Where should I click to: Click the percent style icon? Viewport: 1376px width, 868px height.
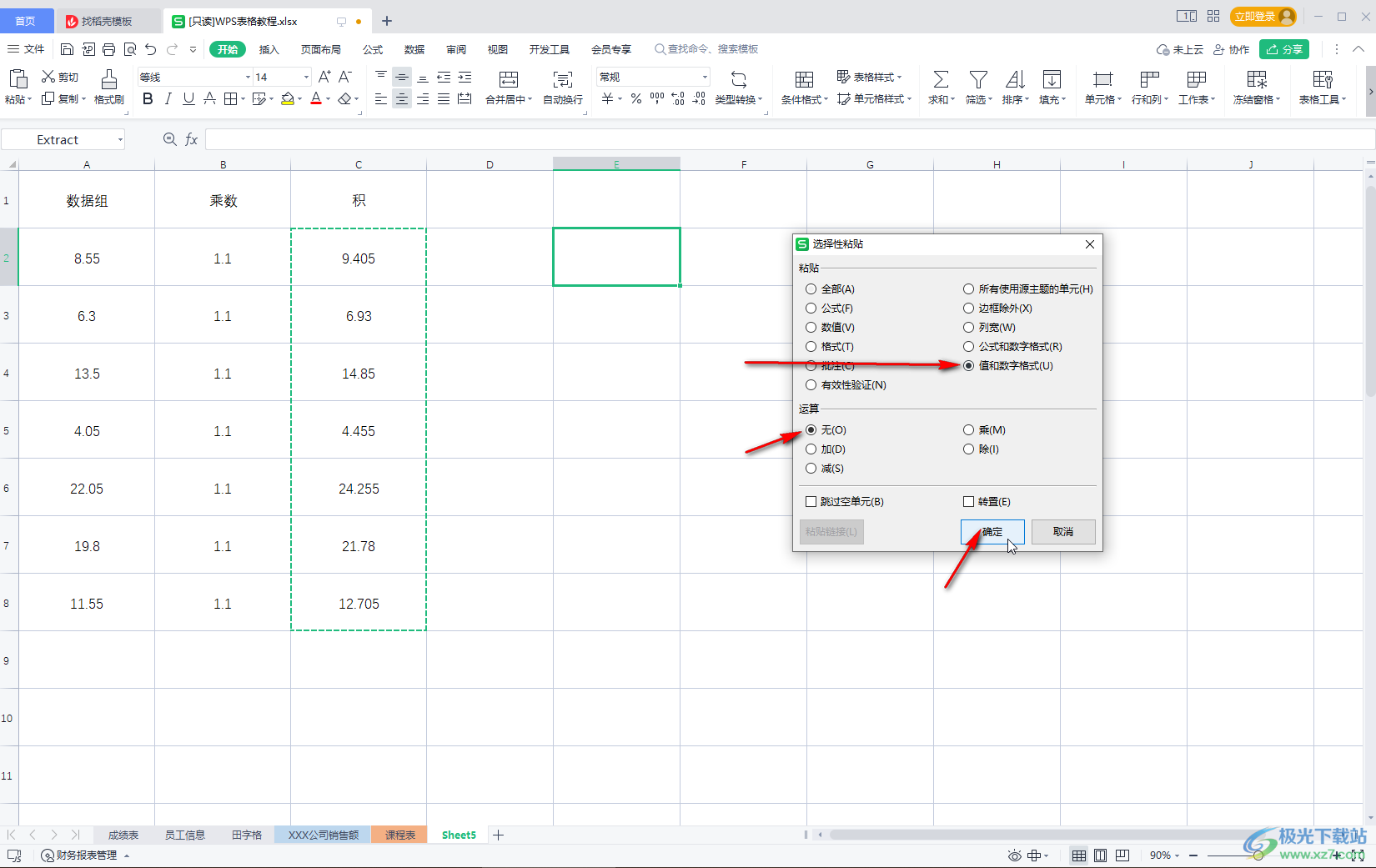635,99
